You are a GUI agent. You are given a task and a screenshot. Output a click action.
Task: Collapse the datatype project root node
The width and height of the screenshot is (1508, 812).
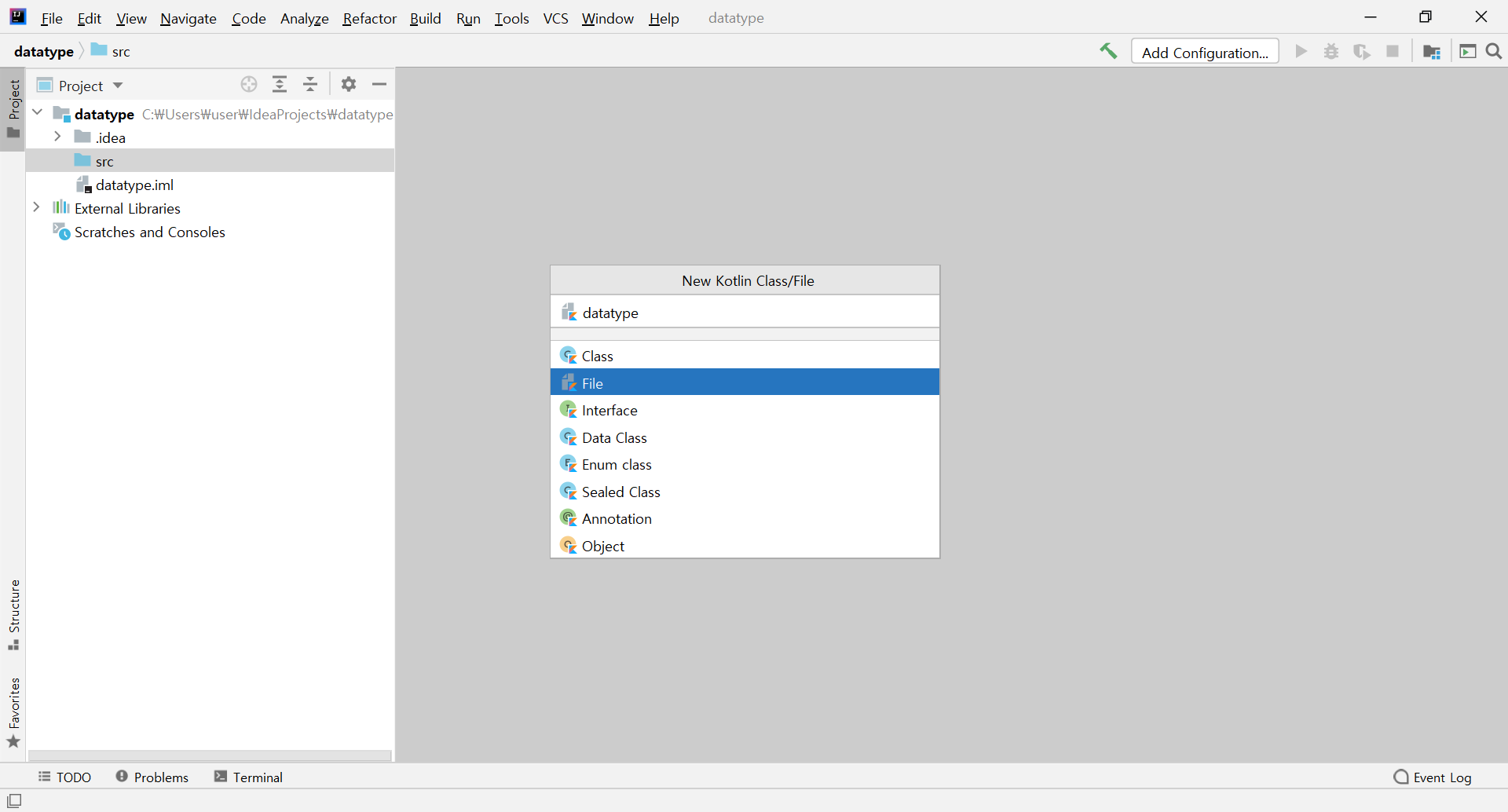(x=37, y=113)
